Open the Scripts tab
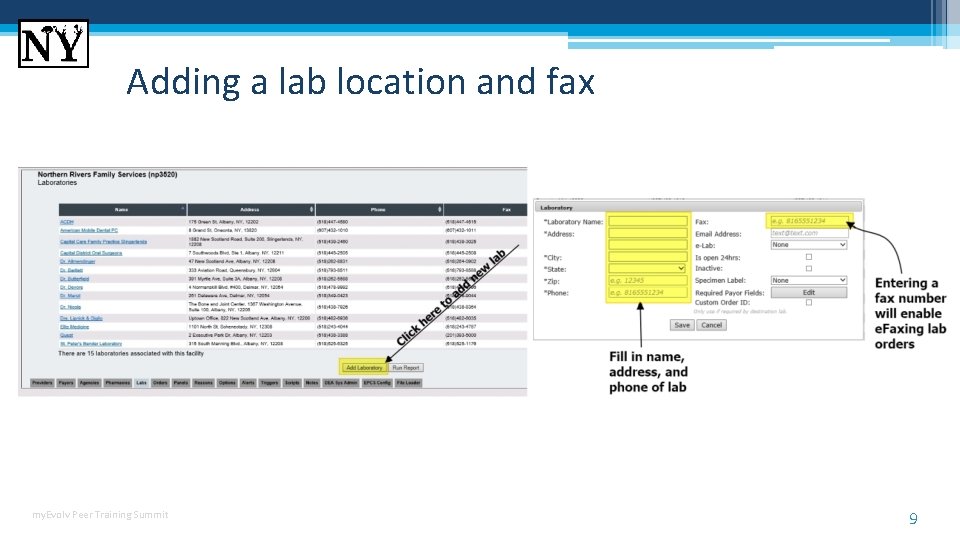The width and height of the screenshot is (960, 540). coord(293,383)
